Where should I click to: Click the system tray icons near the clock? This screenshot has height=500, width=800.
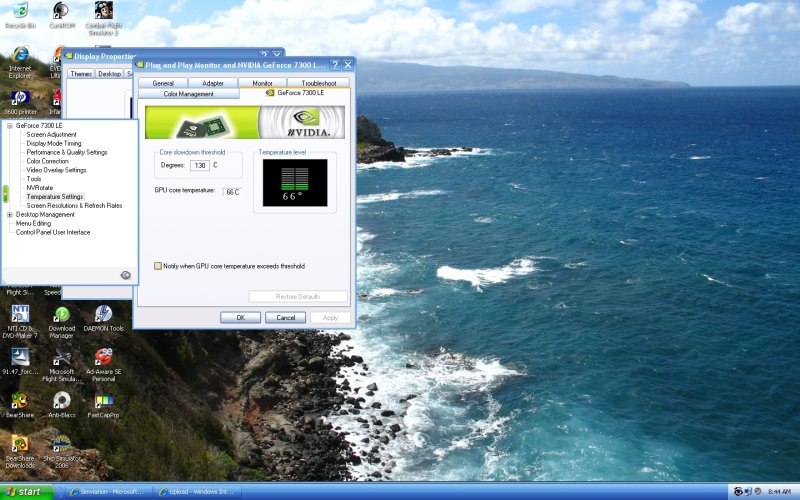(x=747, y=492)
